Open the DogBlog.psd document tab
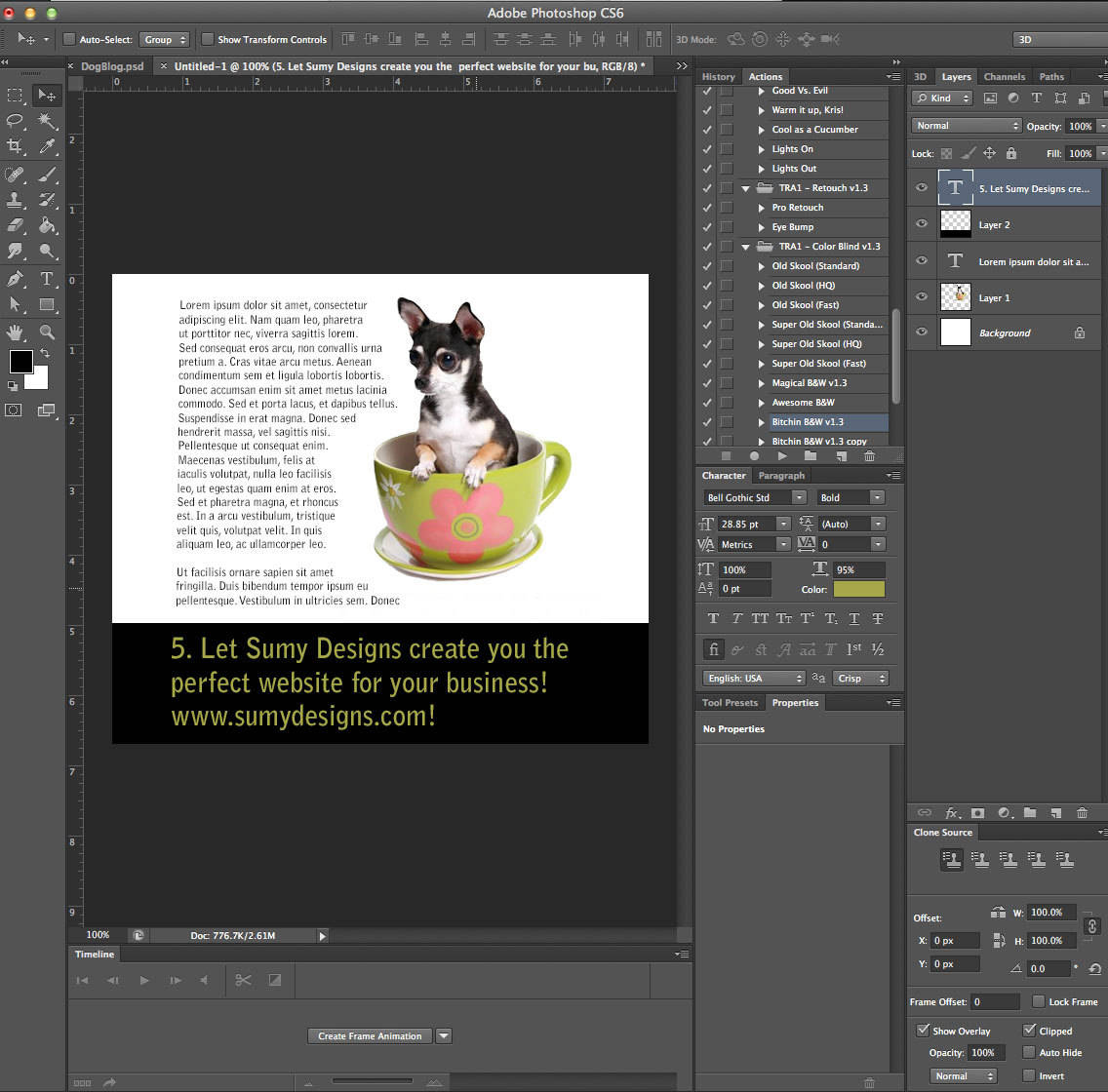This screenshot has width=1108, height=1092. pos(112,66)
